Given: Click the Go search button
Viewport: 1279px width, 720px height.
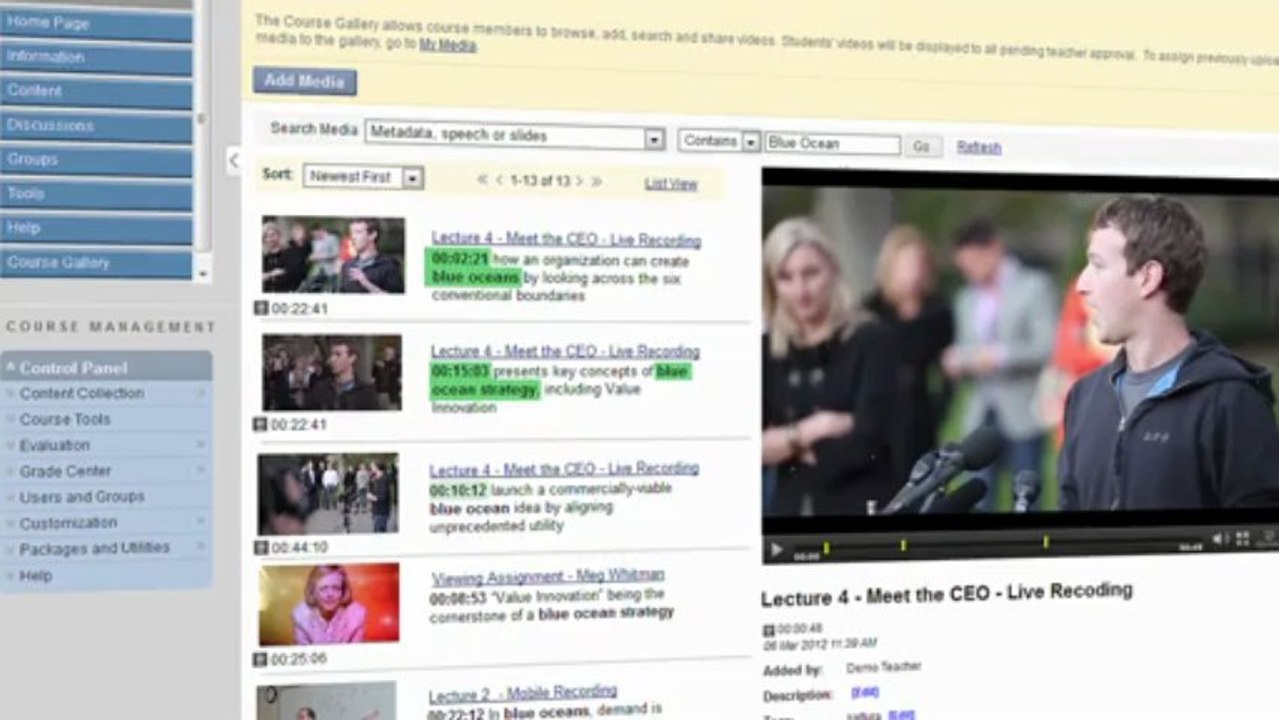Looking at the screenshot, I should click(x=921, y=147).
